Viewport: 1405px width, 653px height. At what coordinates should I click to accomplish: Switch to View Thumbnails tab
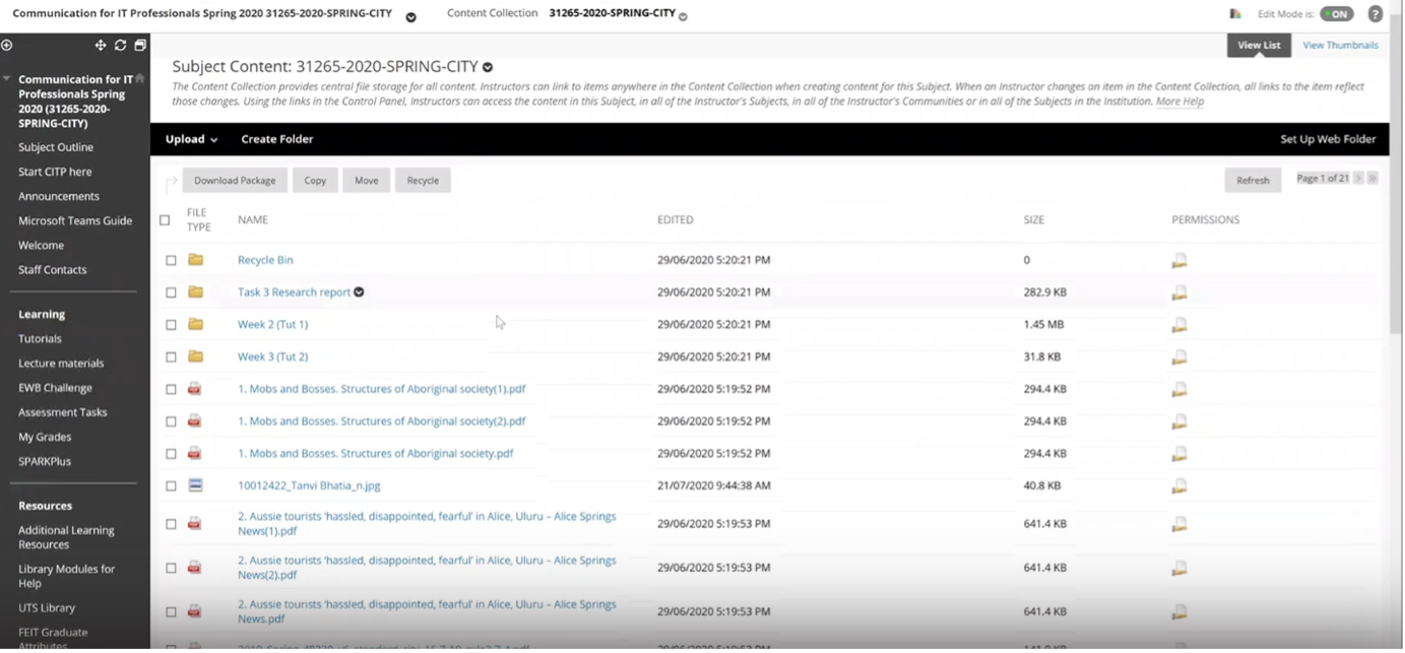tap(1340, 45)
